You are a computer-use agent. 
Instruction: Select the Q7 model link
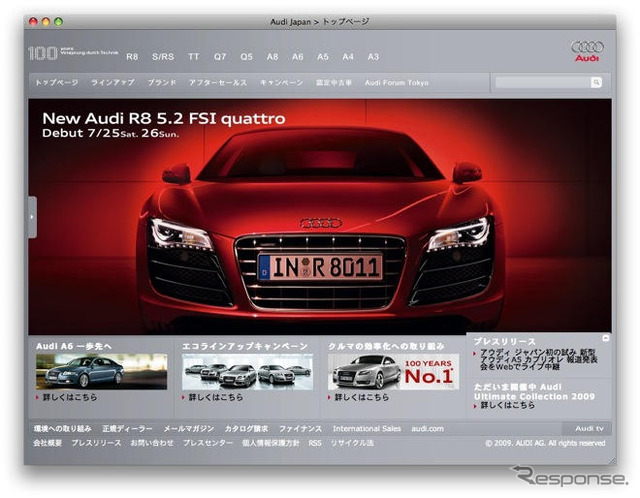pos(220,57)
